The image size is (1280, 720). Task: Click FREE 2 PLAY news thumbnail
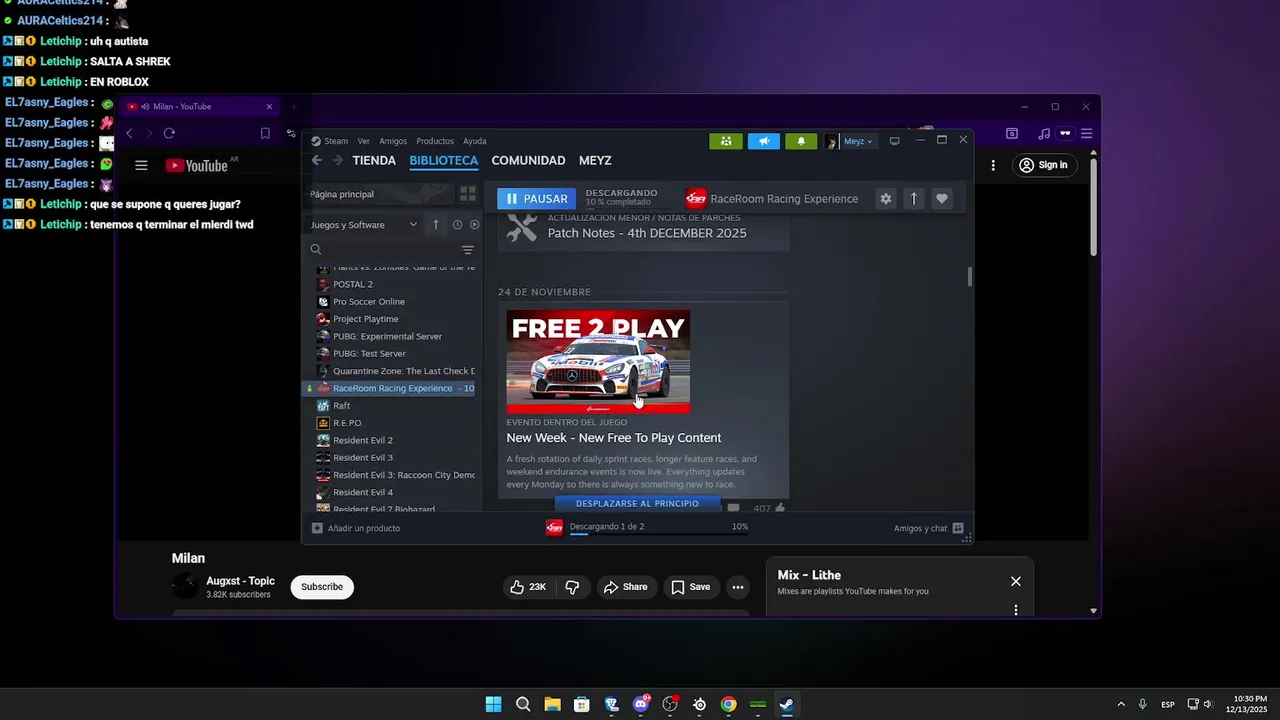598,362
